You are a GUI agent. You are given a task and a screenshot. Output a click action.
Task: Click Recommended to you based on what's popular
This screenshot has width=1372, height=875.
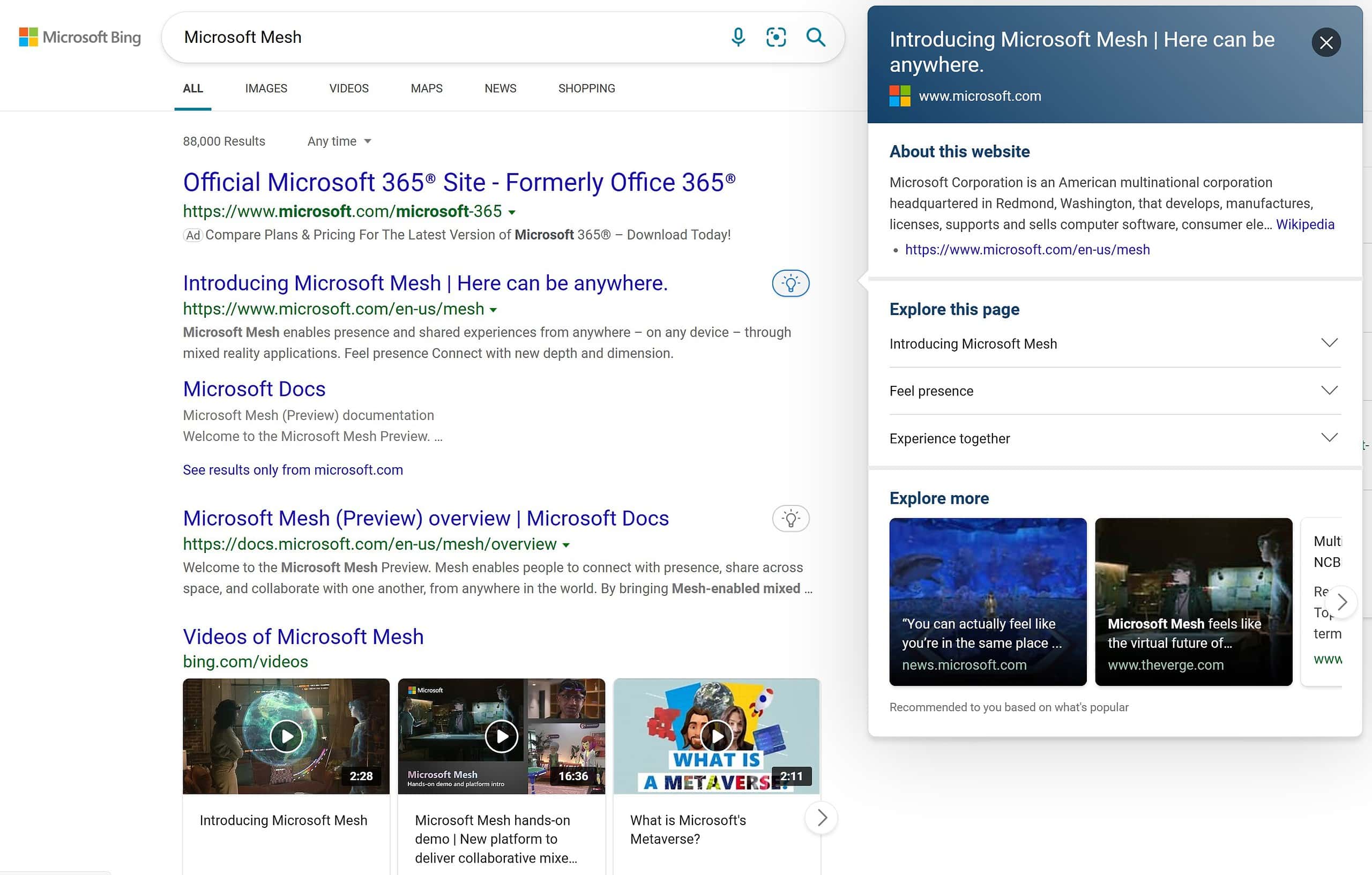tap(1009, 707)
